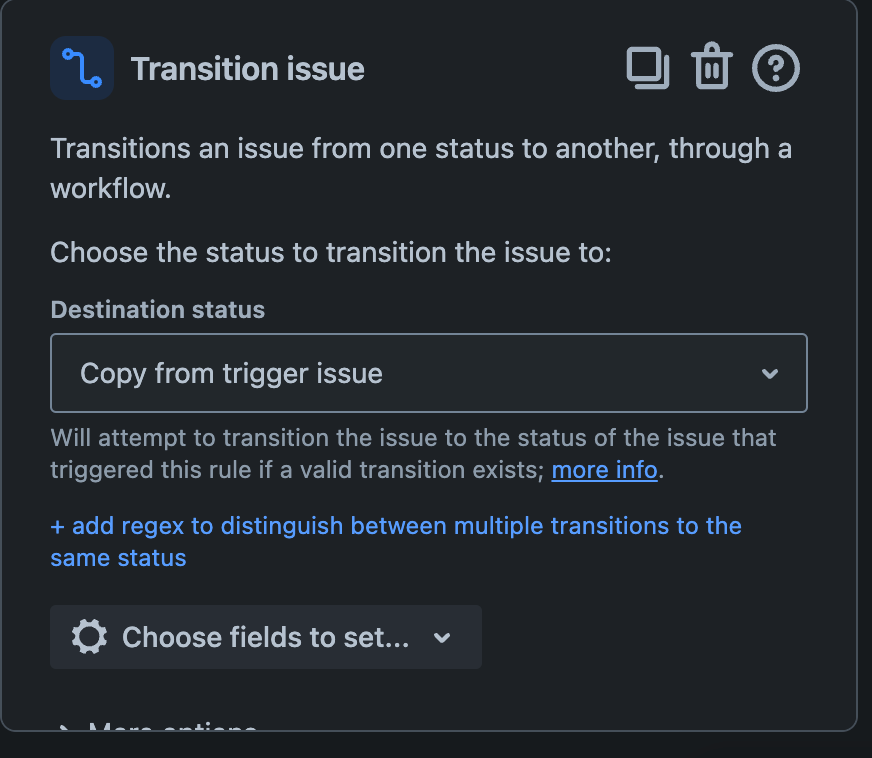Click the gear icon on Choose fields
This screenshot has width=872, height=758.
click(x=89, y=637)
